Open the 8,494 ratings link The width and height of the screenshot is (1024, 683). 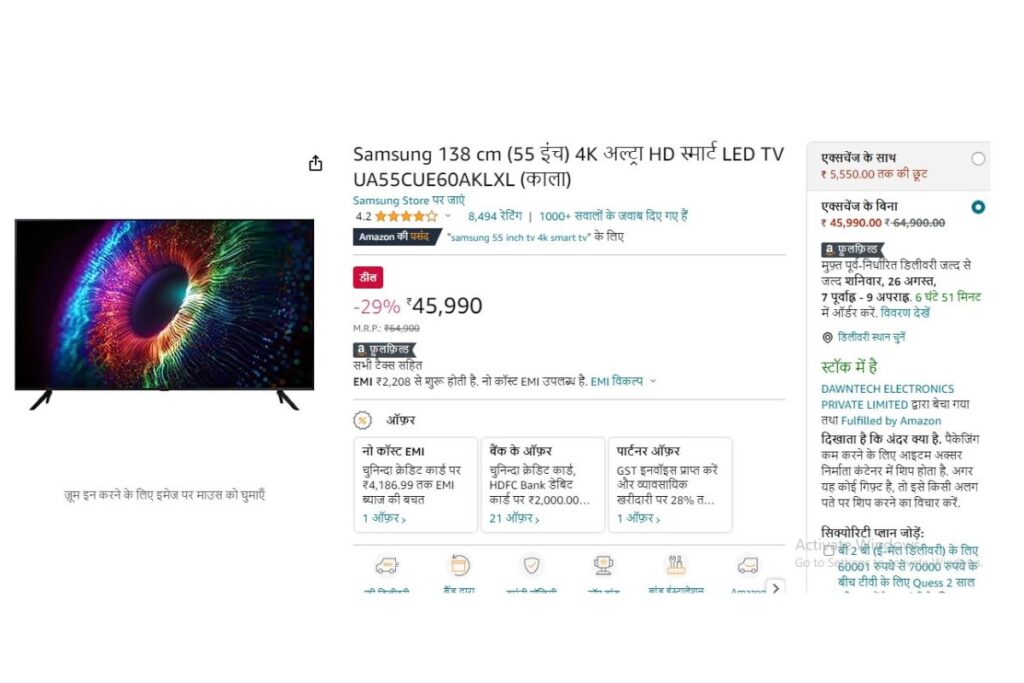(495, 216)
